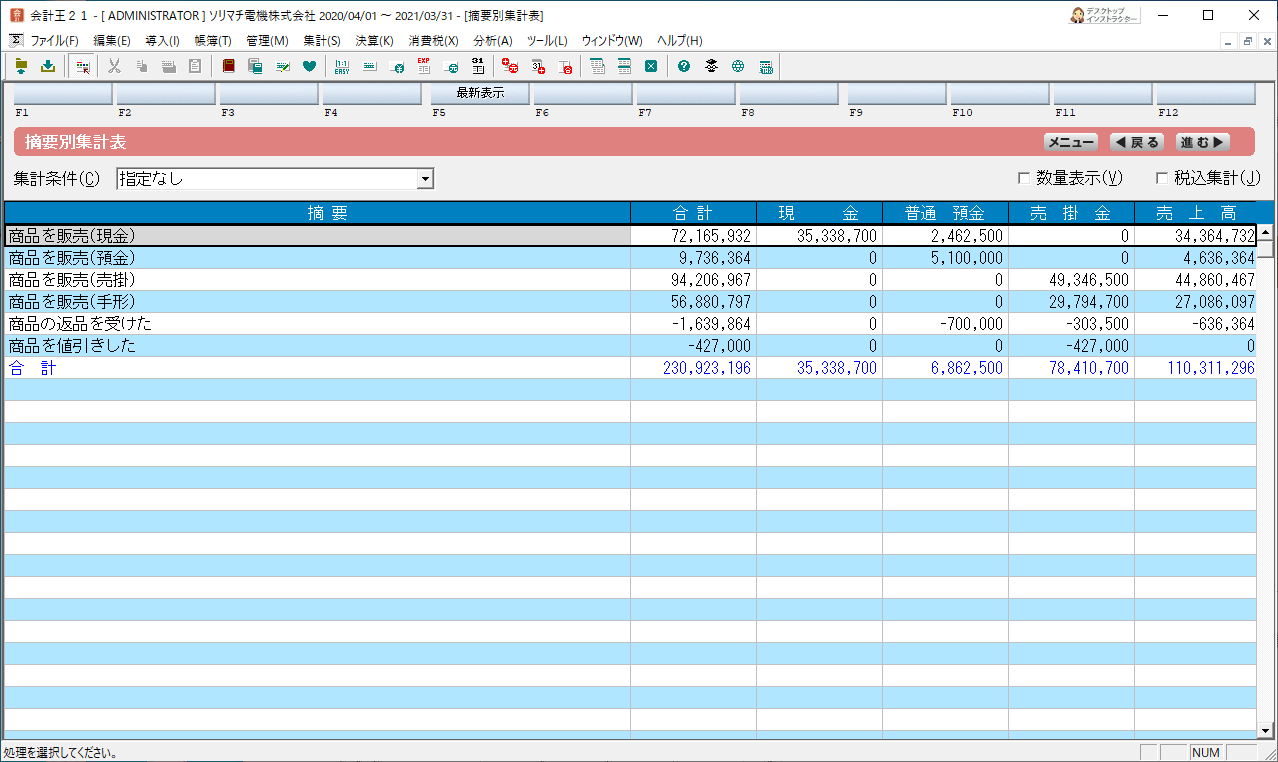Image resolution: width=1278 pixels, height=762 pixels.
Task: Click the 1:1 EASY toolbar icon
Action: click(x=342, y=67)
